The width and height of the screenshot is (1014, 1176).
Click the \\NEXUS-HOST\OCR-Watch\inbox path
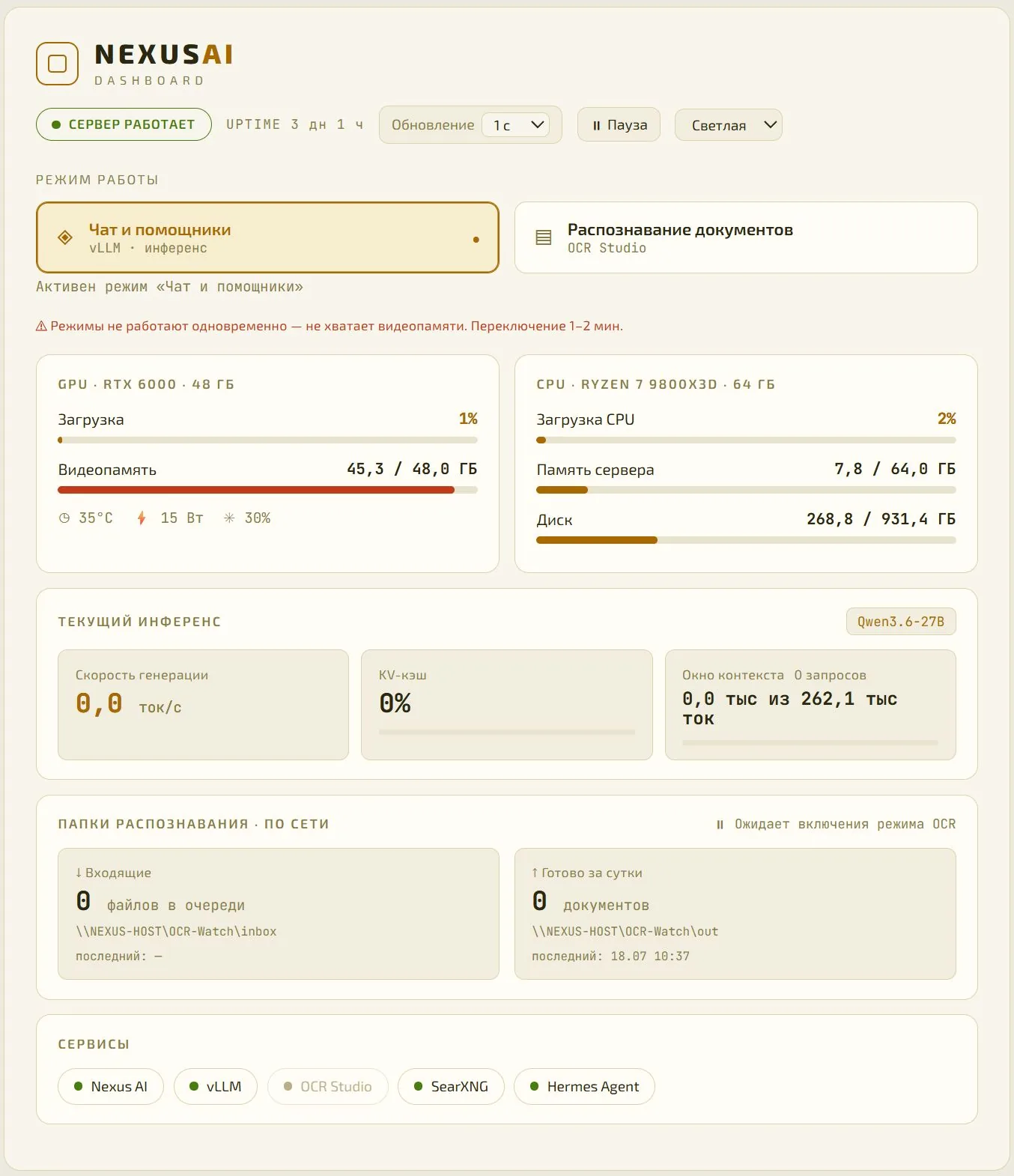coord(176,932)
